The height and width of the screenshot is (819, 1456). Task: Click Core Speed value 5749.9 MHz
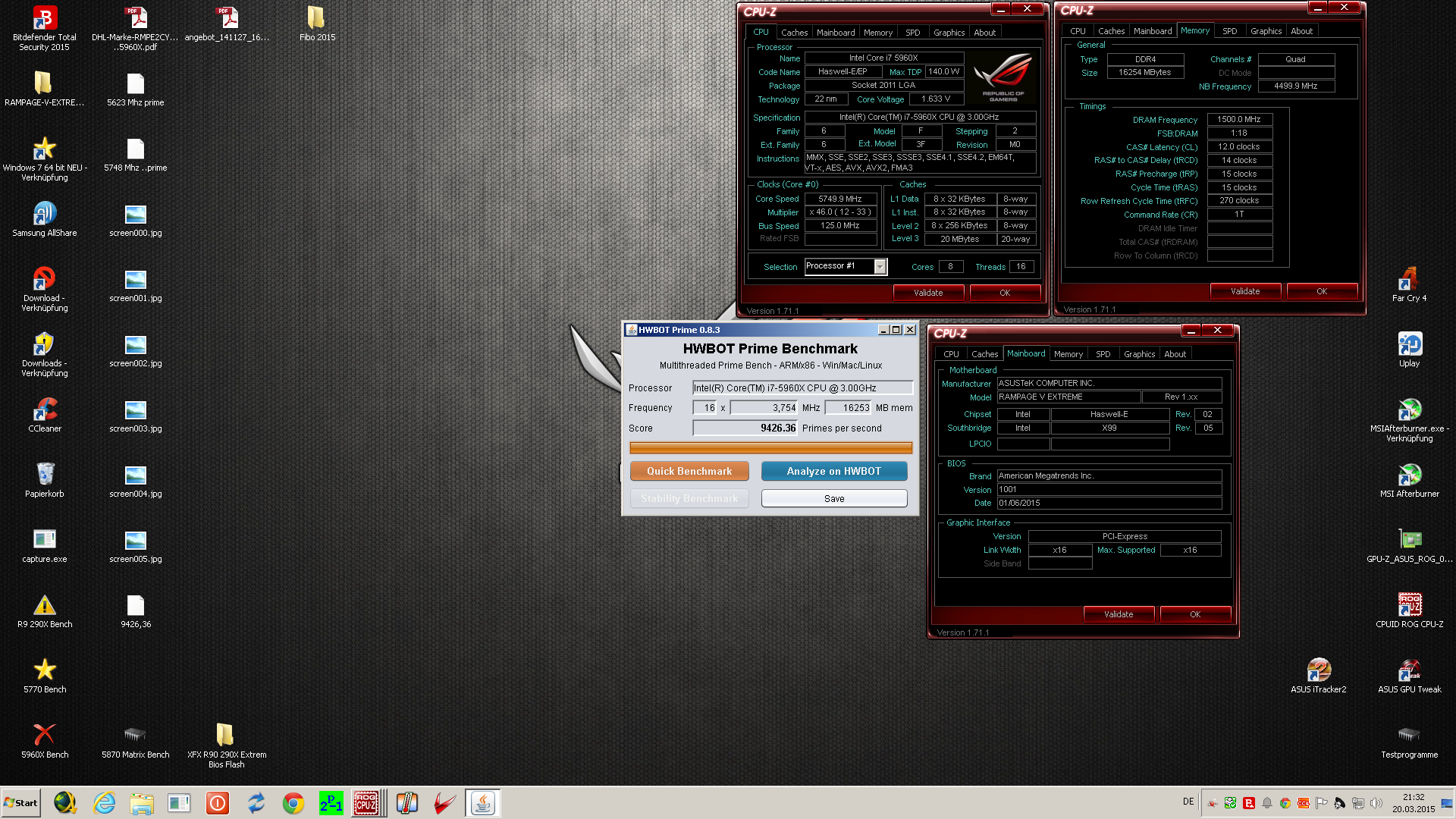pyautogui.click(x=839, y=199)
